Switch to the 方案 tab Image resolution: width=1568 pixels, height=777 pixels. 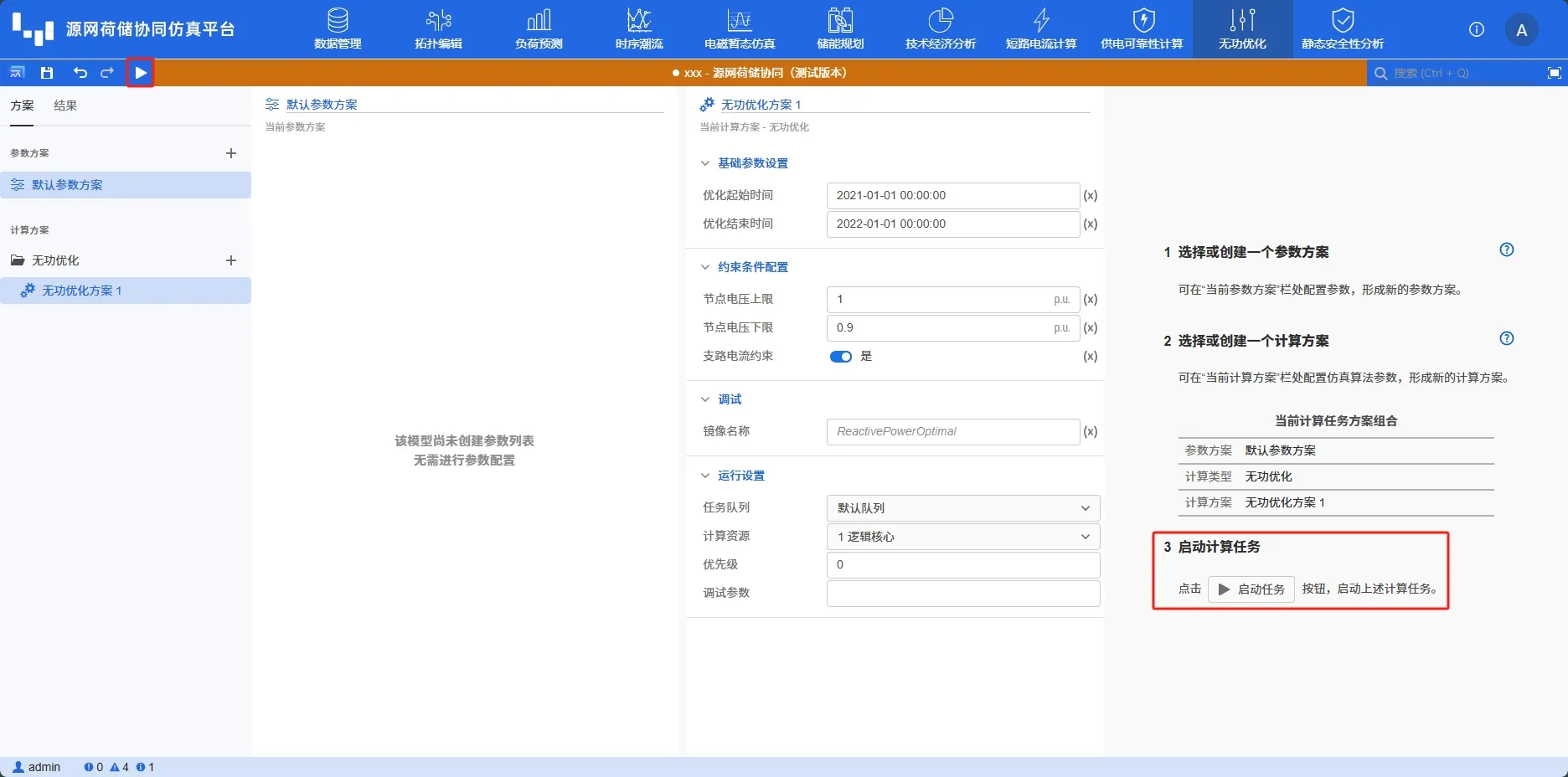23,105
